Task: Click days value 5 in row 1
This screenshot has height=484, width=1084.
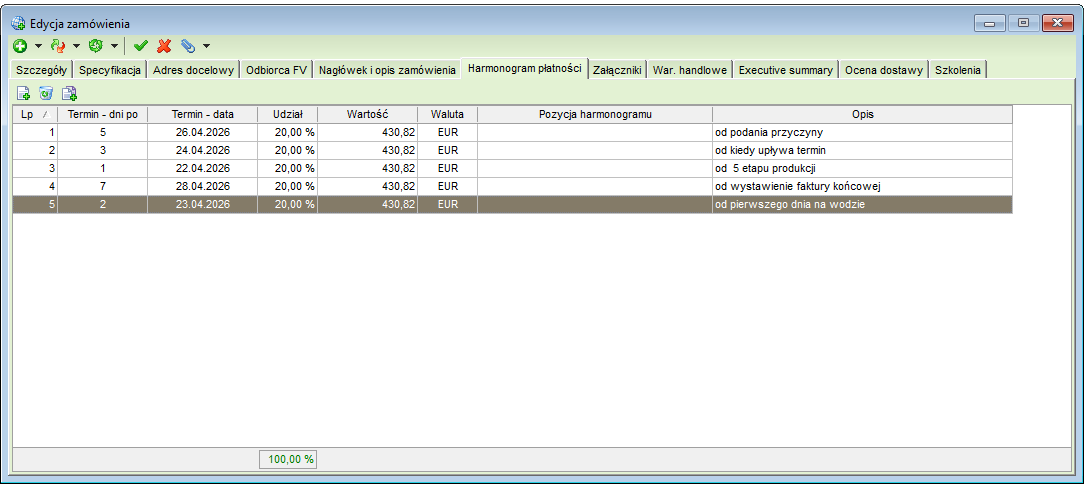Action: (x=102, y=132)
